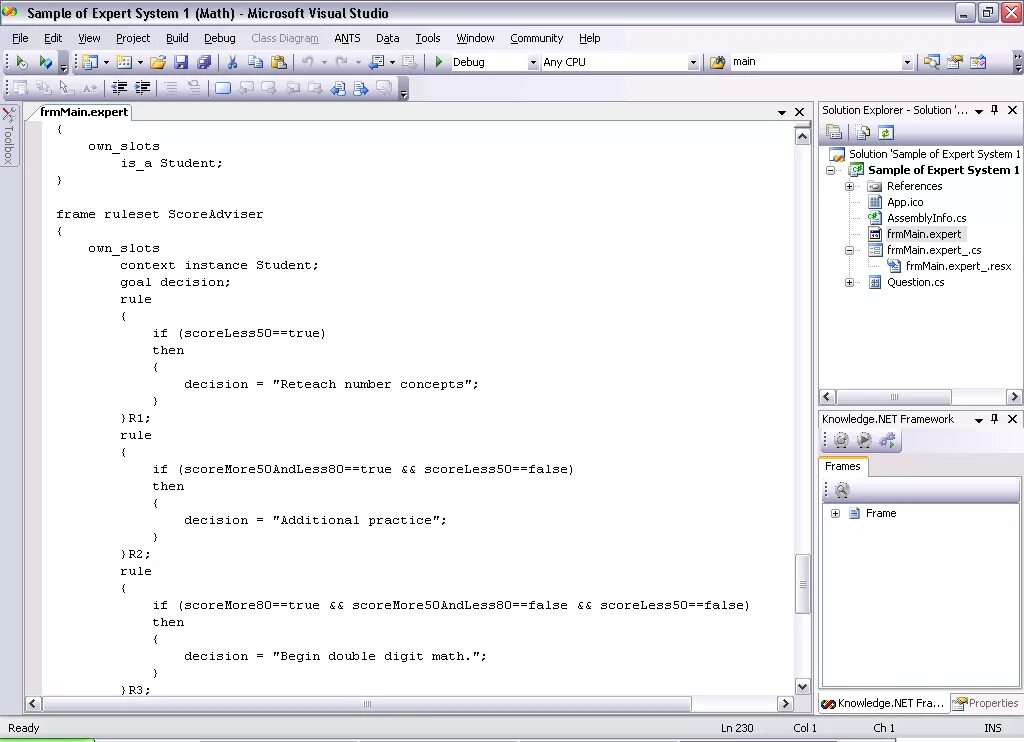Click the 'goal decision;' code line

(175, 282)
